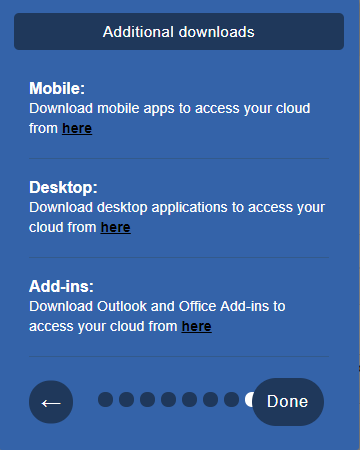Click the 'Download desktop applications' description text
This screenshot has width=360, height=450.
(x=177, y=217)
